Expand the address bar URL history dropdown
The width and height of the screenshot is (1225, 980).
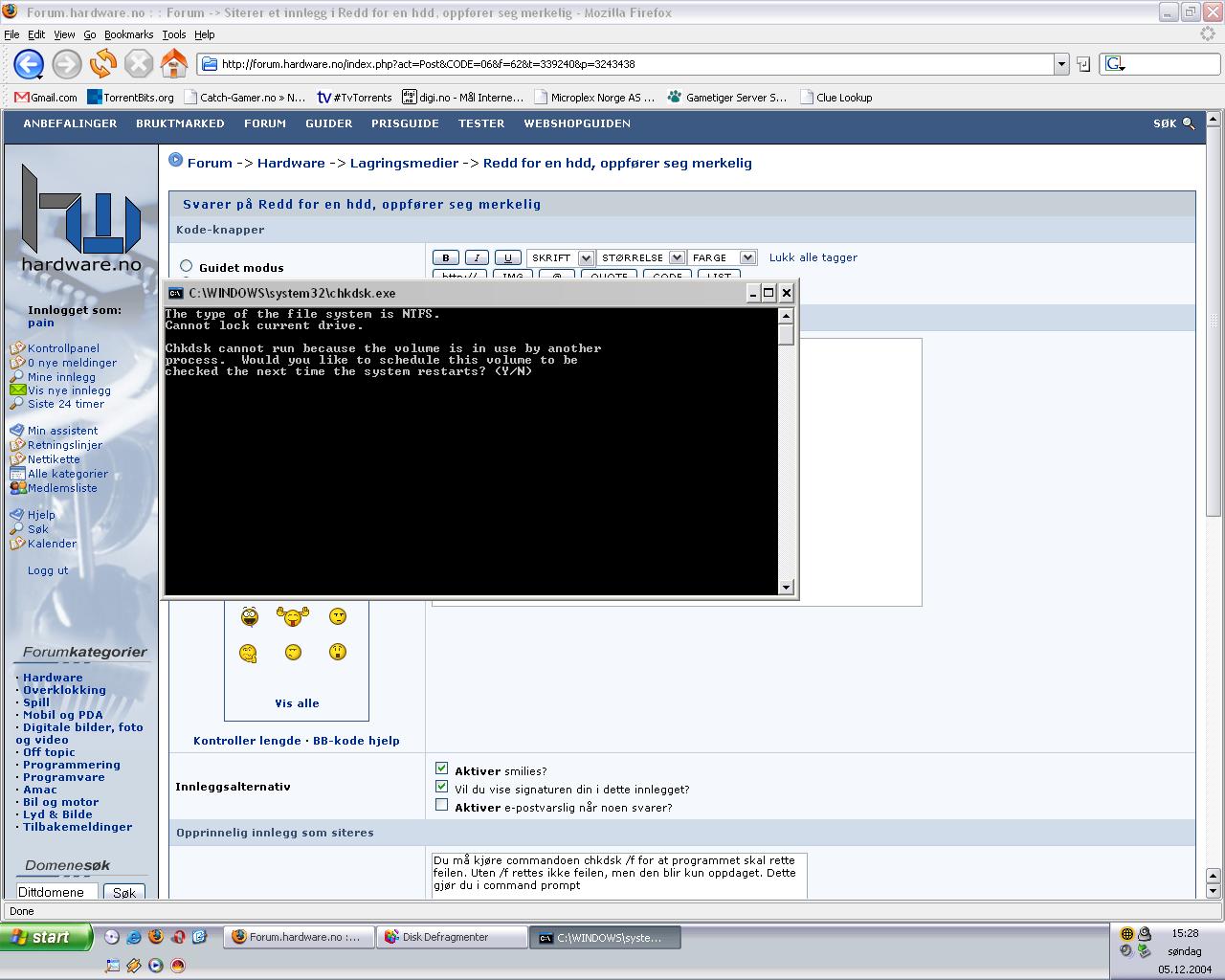[x=1060, y=64]
